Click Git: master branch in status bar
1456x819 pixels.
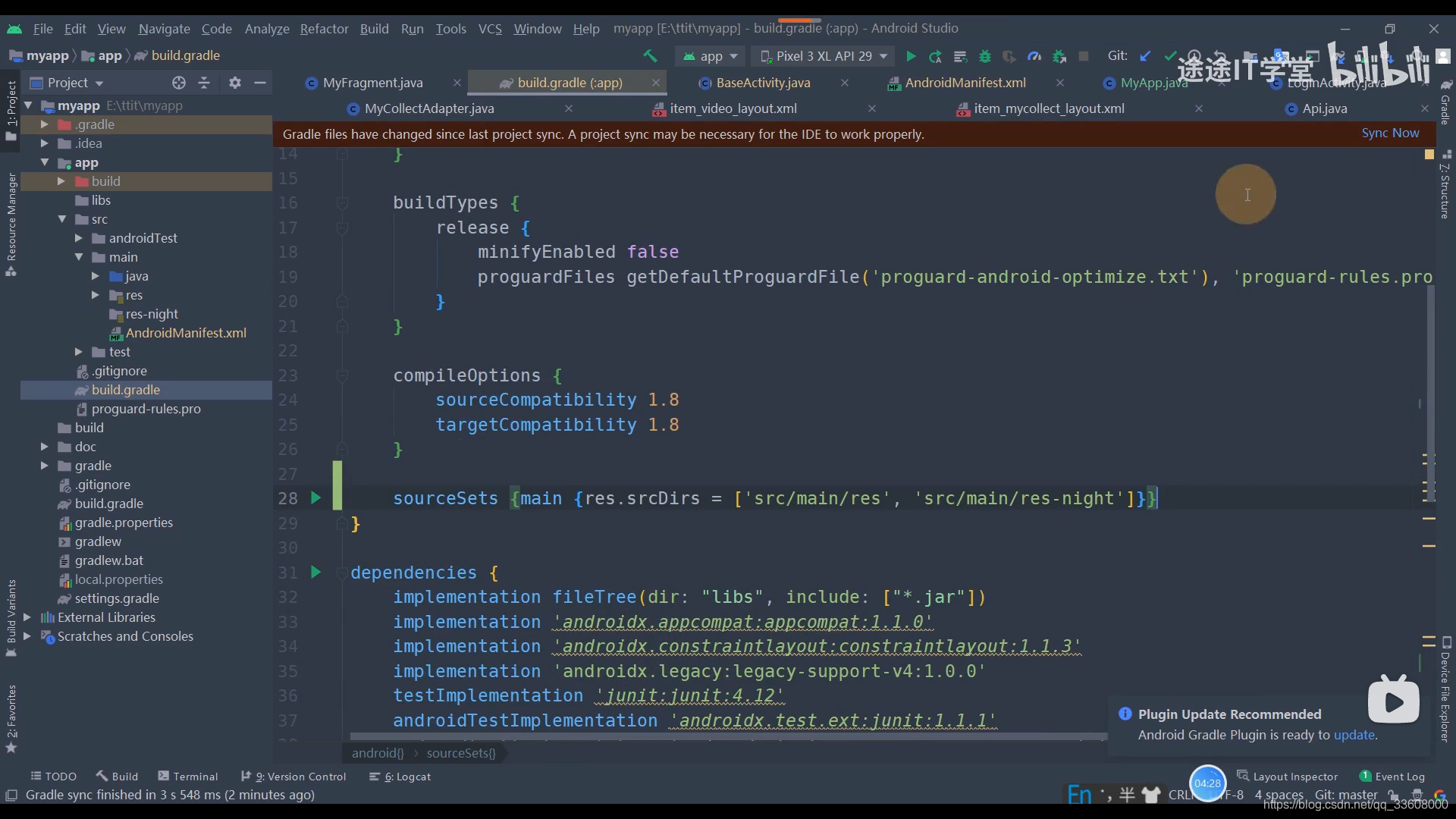[1346, 795]
